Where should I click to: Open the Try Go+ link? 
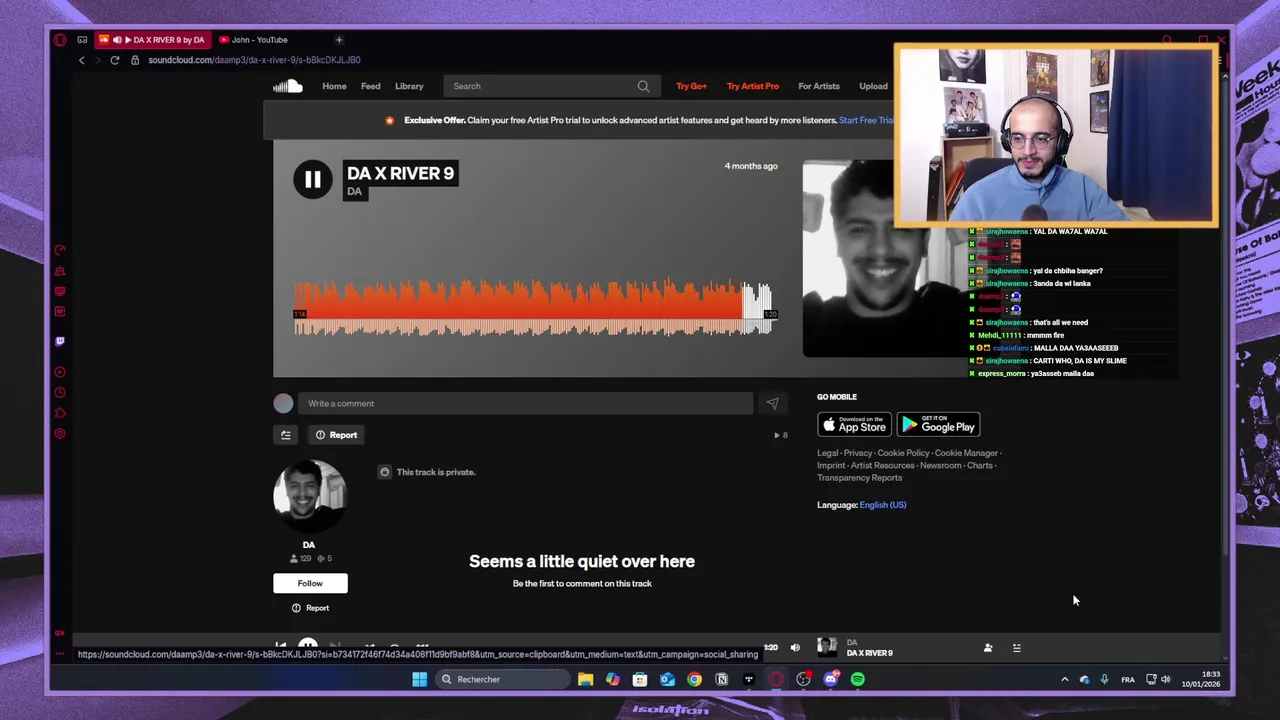pos(691,86)
